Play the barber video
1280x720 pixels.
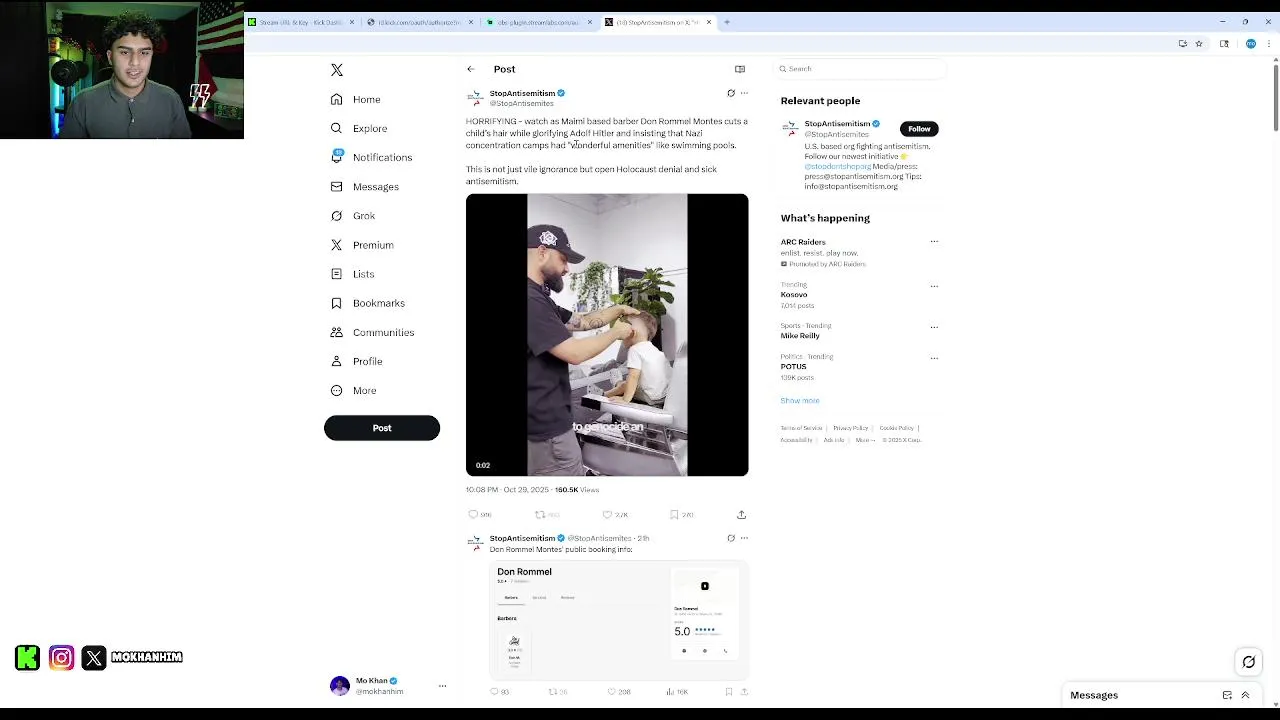pos(607,335)
